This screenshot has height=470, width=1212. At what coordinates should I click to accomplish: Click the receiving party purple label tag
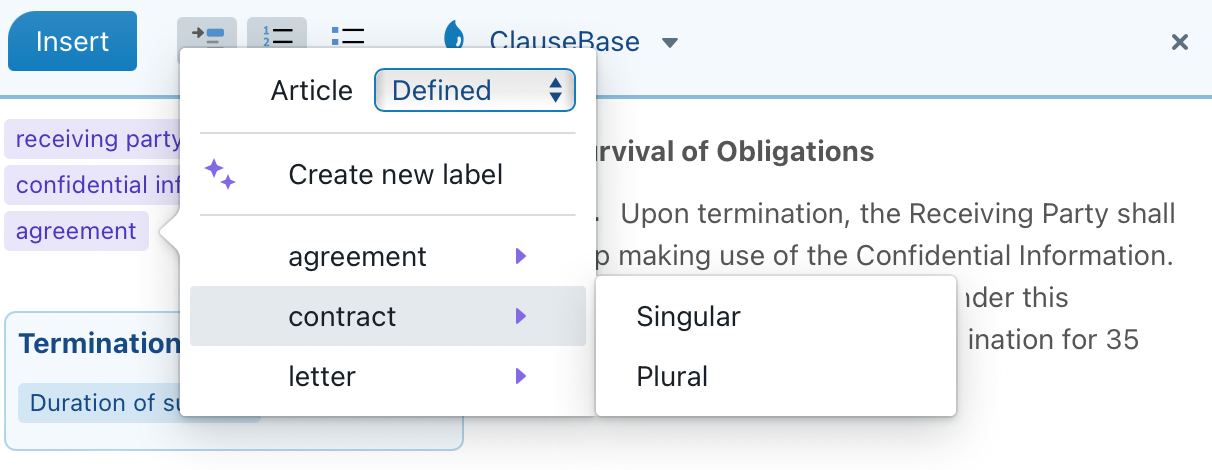click(x=93, y=139)
